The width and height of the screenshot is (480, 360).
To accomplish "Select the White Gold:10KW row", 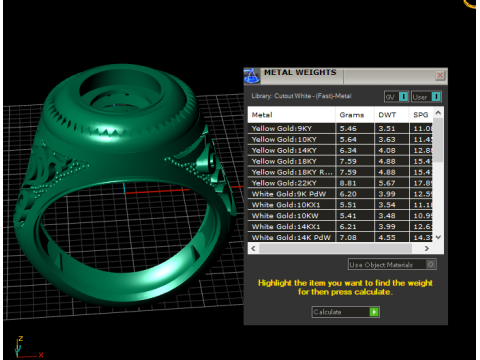I will tap(340, 216).
